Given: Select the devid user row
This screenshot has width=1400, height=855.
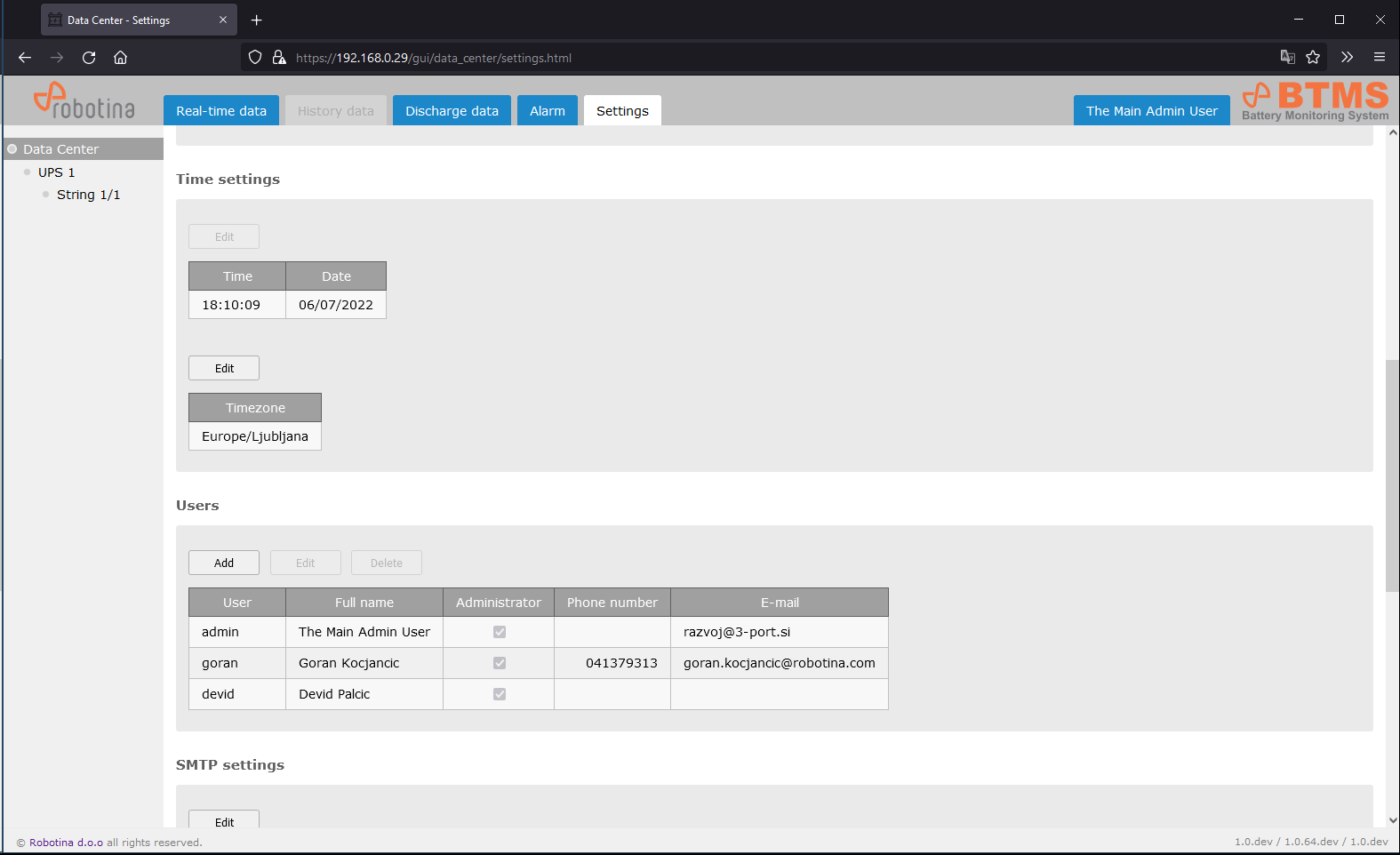Looking at the screenshot, I should (x=539, y=694).
